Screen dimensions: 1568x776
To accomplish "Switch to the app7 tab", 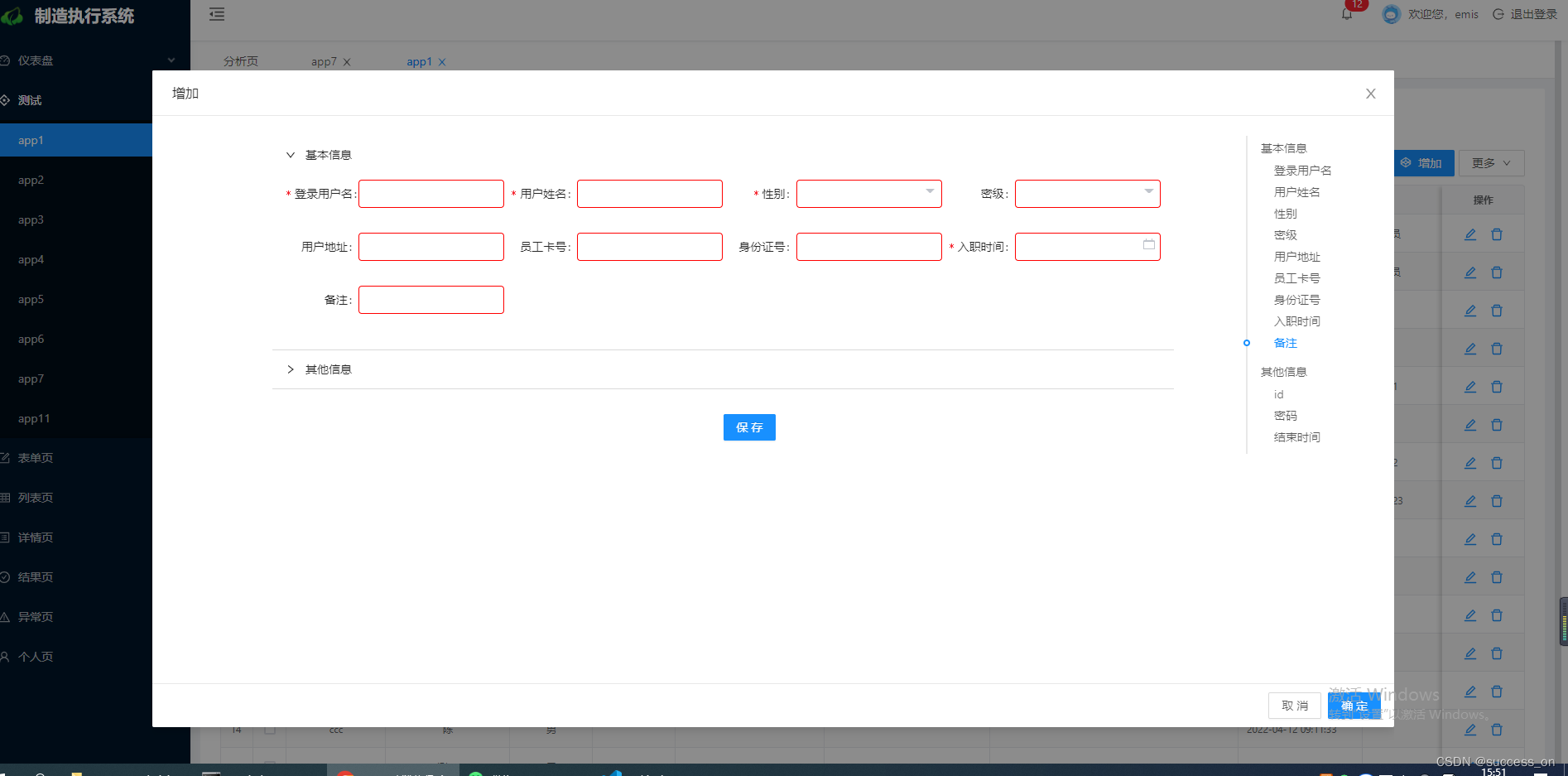I will (323, 60).
